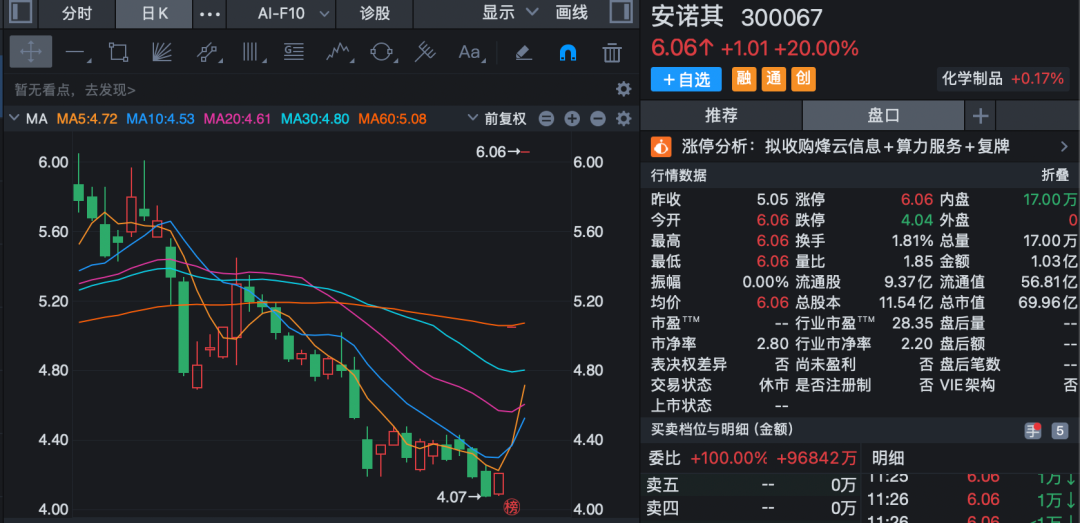Click the 榜 marker on the chart
Viewport: 1080px width, 523px height.
513,506
